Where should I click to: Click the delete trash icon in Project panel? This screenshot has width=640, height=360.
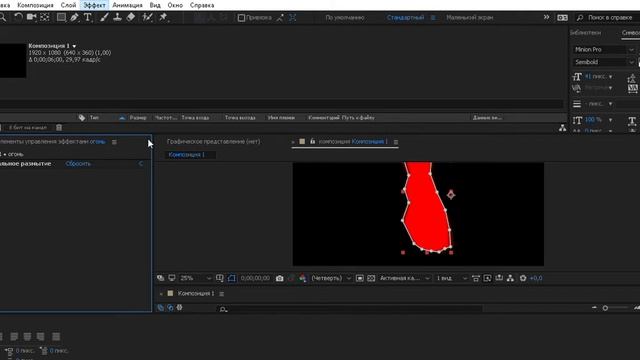(x=59, y=128)
